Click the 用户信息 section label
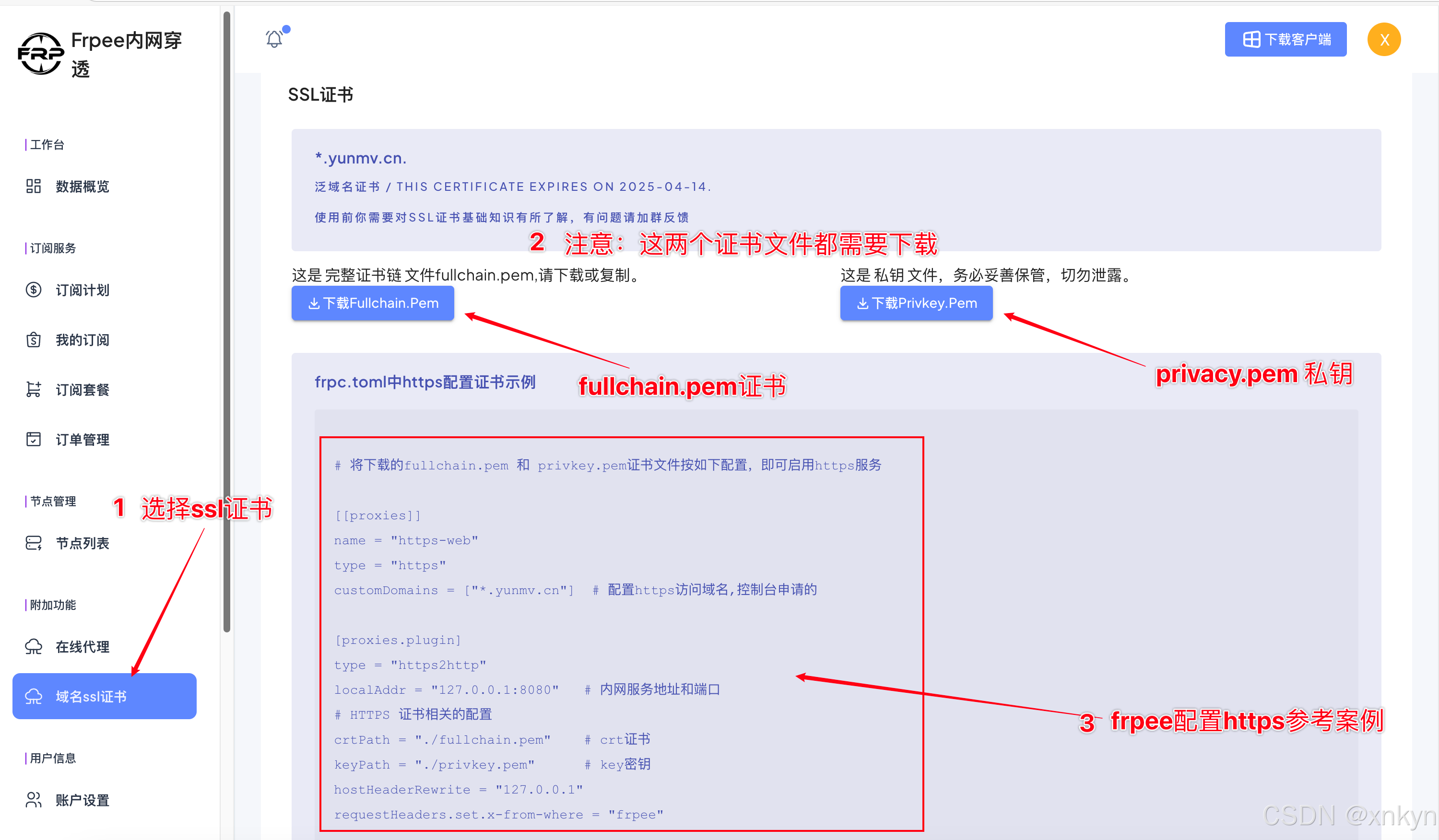 [53, 758]
